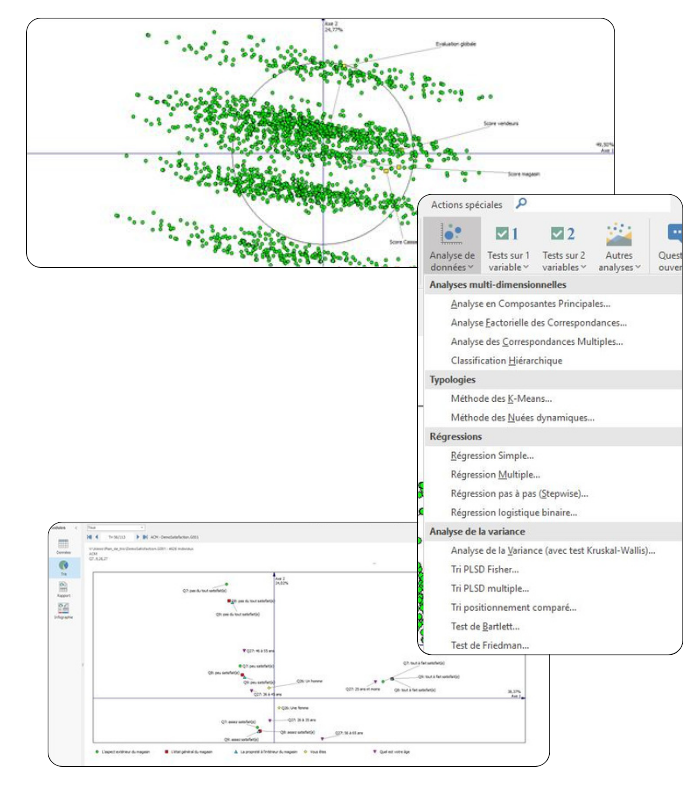Viewport: 700px width, 800px height.
Task: Click Test de Friedman menu entry
Action: 490,645
